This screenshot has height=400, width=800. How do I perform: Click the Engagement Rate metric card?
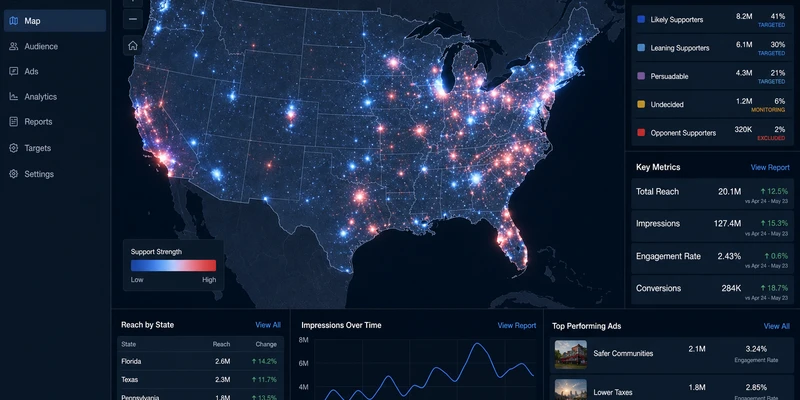[x=712, y=258]
